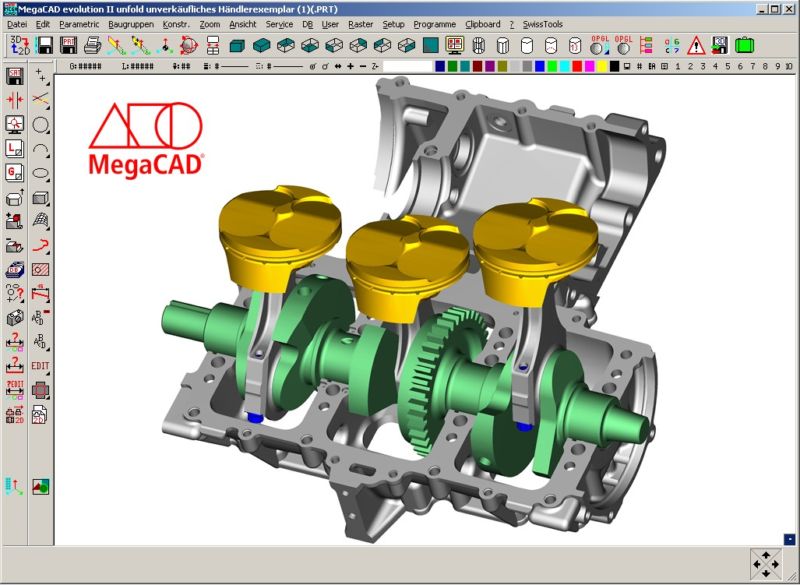800x585 pixels.
Task: Click the floppy disk save icon
Action: click(x=44, y=45)
